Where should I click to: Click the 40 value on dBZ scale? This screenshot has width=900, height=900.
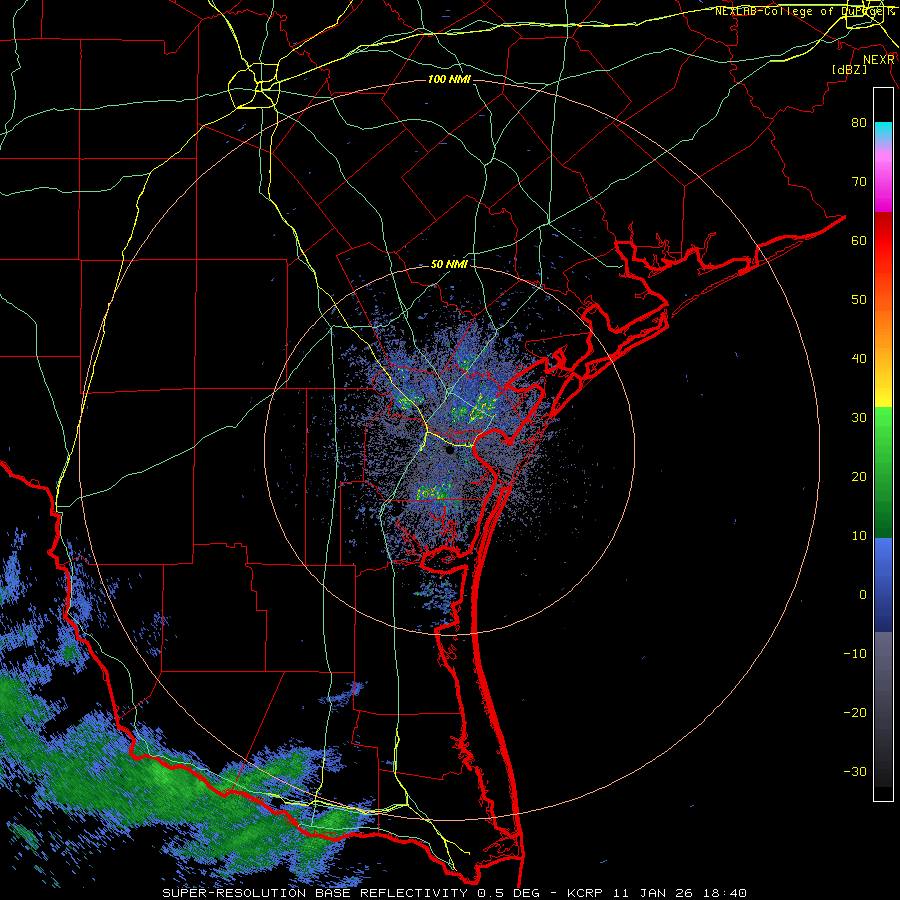pyautogui.click(x=859, y=359)
